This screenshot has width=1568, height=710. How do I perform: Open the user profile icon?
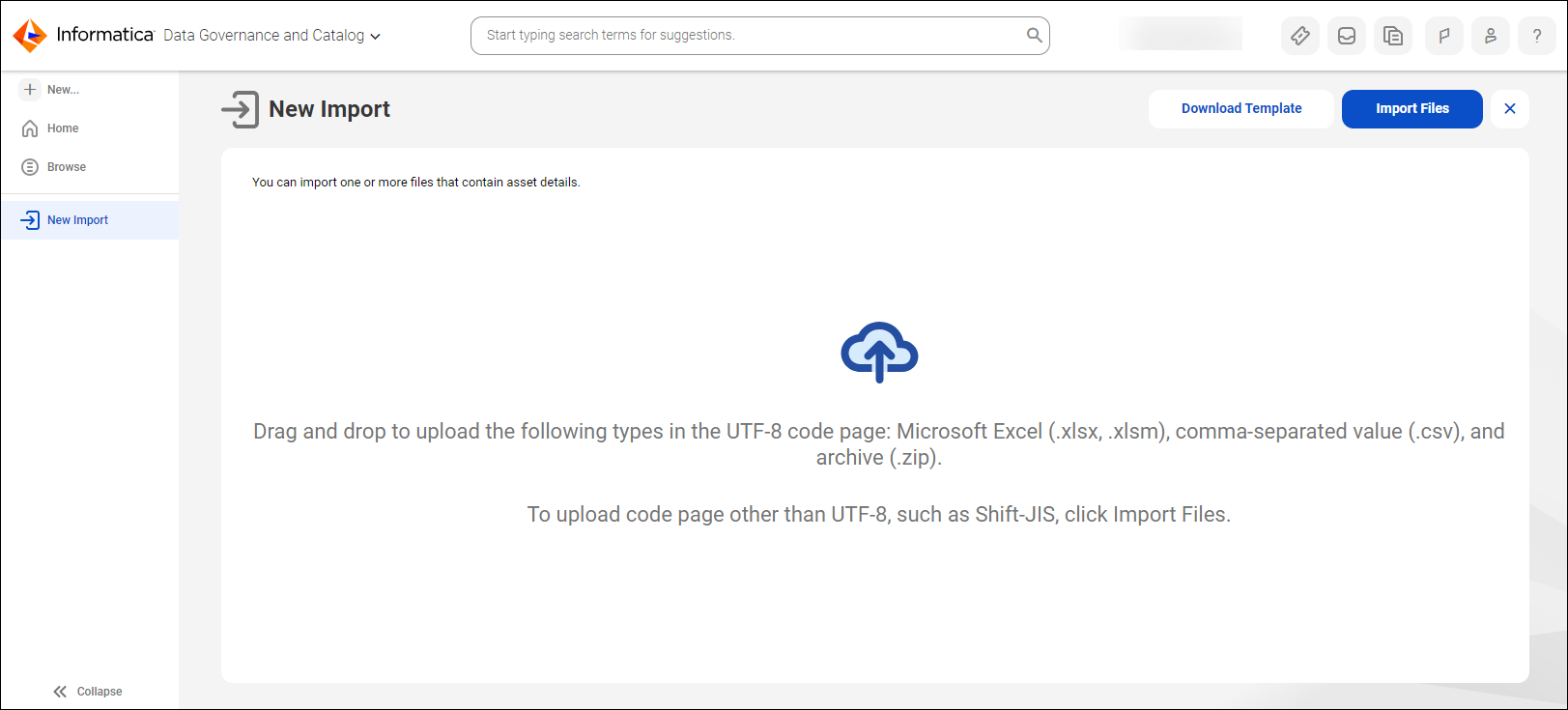[1491, 36]
